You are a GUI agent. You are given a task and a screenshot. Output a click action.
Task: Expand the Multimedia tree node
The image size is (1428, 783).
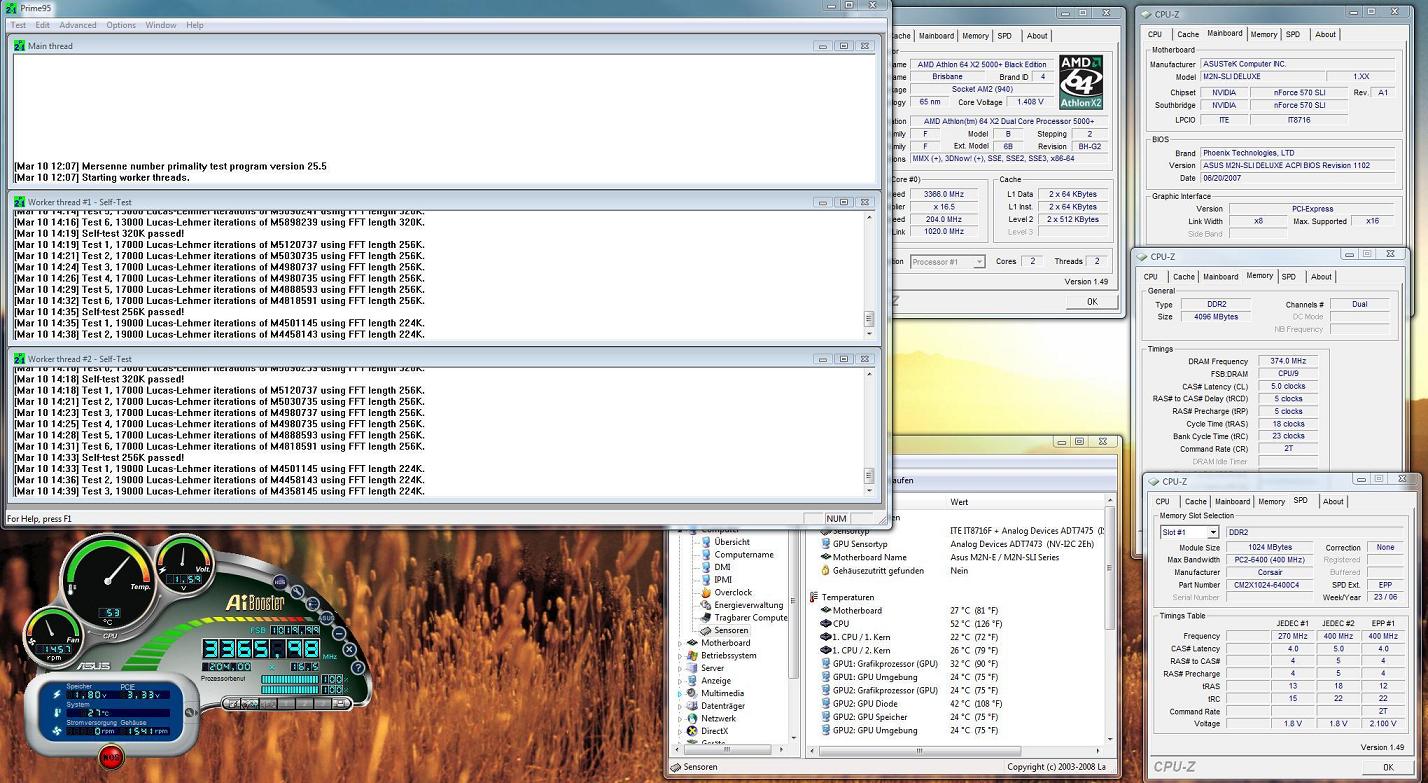679,693
